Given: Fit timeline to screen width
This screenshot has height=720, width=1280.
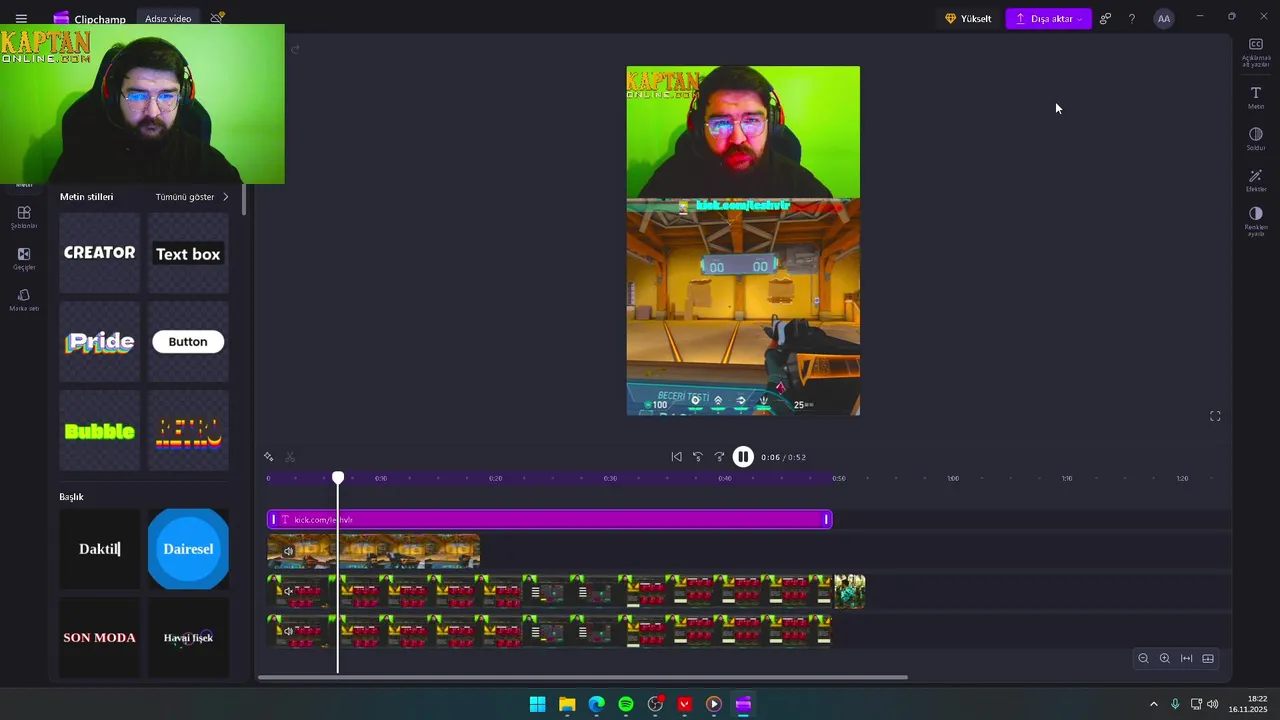Looking at the screenshot, I should coord(1186,658).
